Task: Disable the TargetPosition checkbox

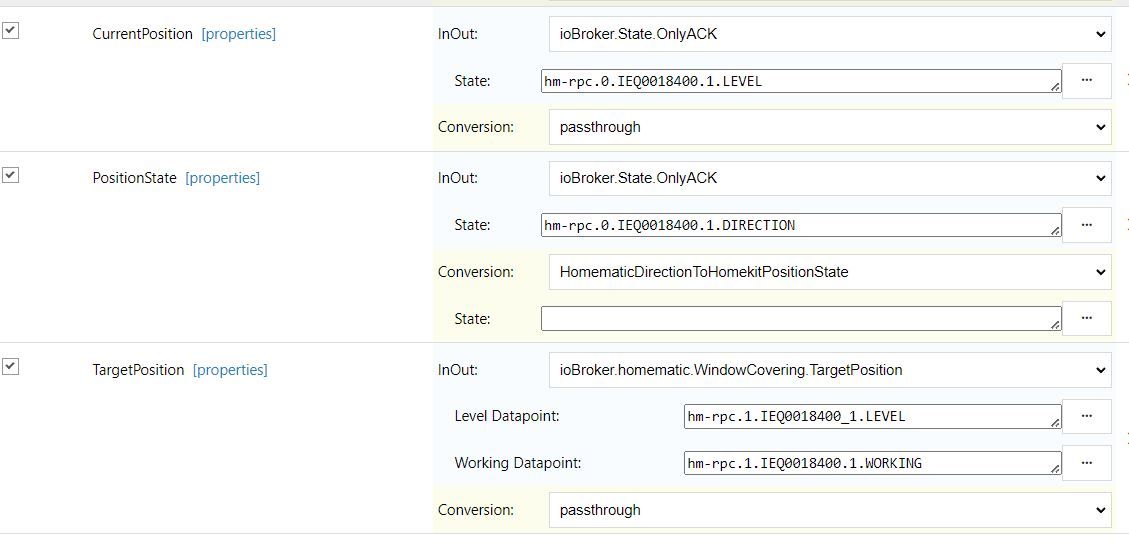Action: click(10, 366)
